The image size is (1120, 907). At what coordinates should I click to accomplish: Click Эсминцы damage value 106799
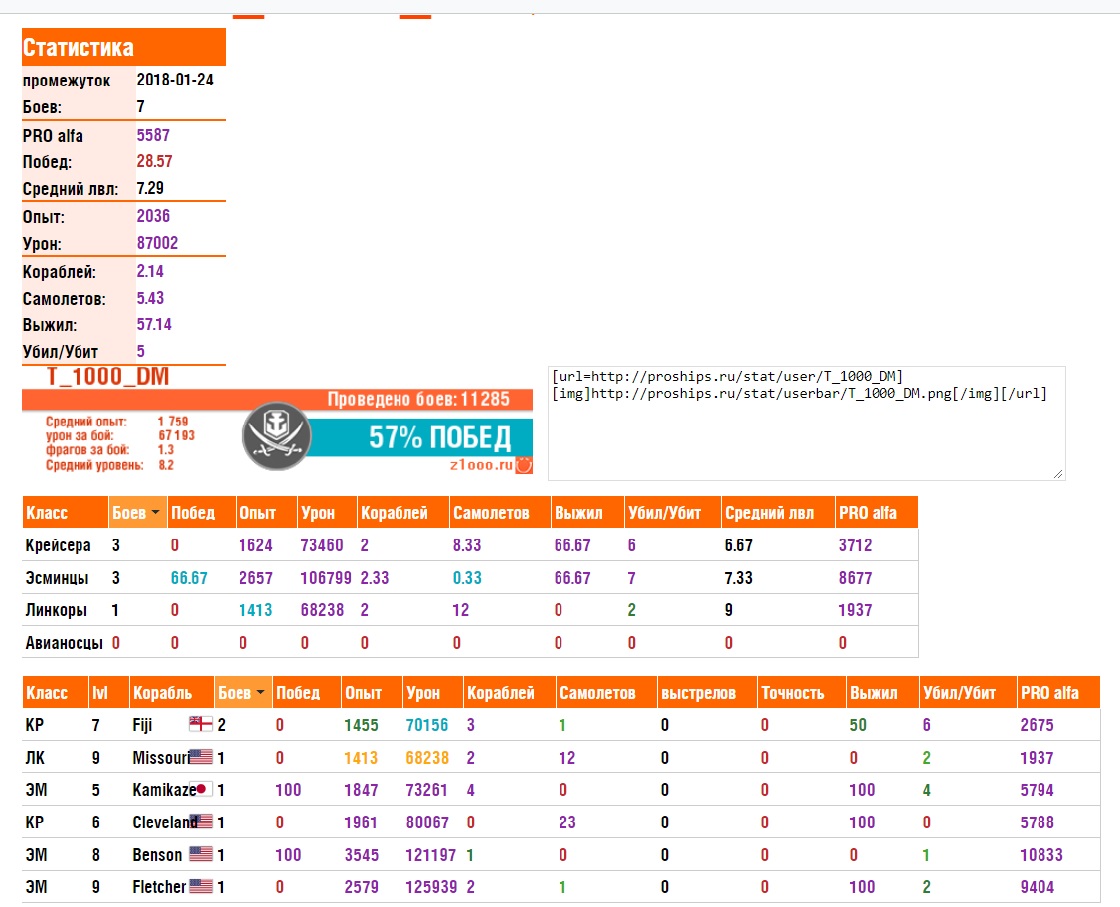[326, 578]
